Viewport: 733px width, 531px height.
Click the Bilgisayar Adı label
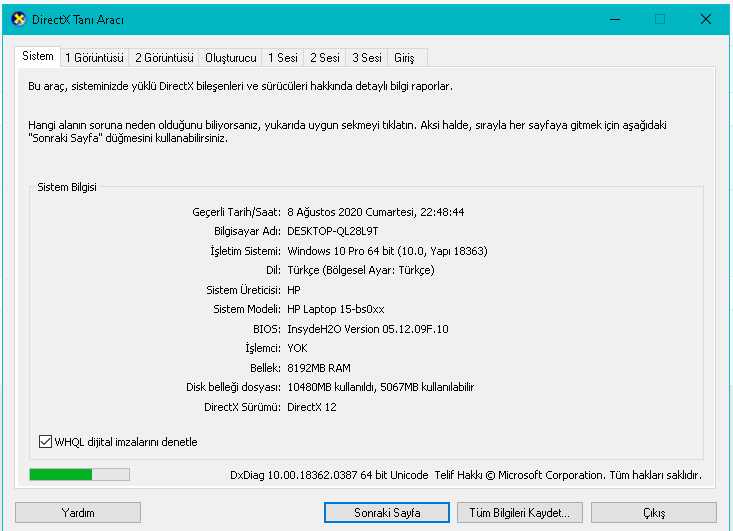point(247,231)
